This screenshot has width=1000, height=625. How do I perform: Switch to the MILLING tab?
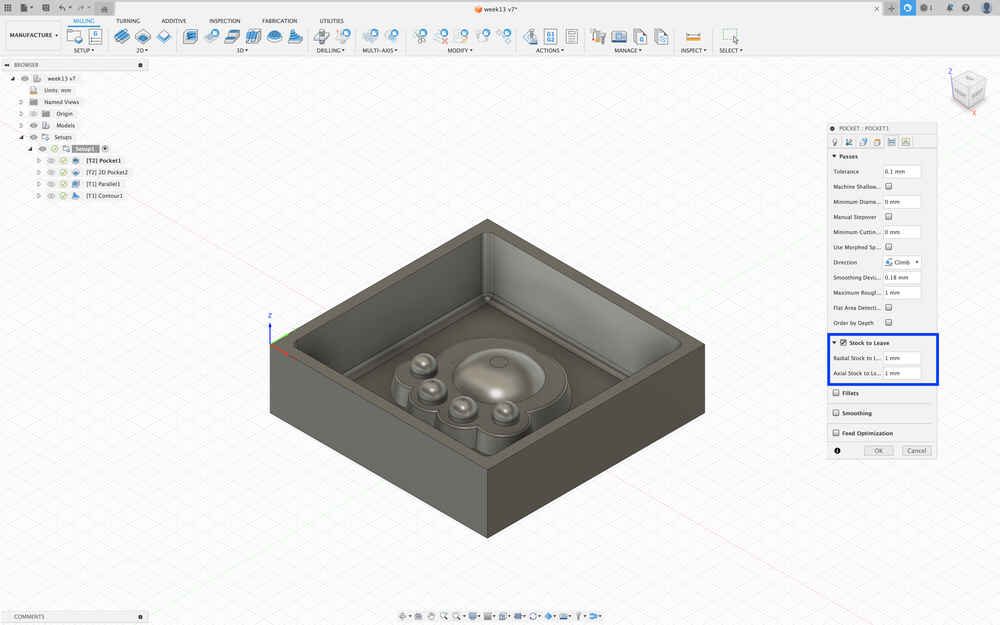click(x=84, y=21)
